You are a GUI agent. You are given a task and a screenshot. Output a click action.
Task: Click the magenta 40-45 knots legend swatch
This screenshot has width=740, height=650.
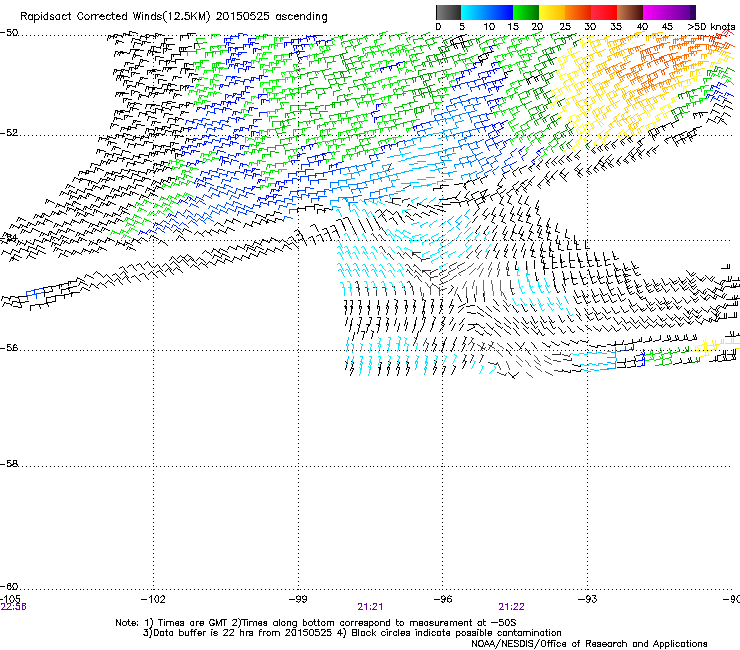656,12
